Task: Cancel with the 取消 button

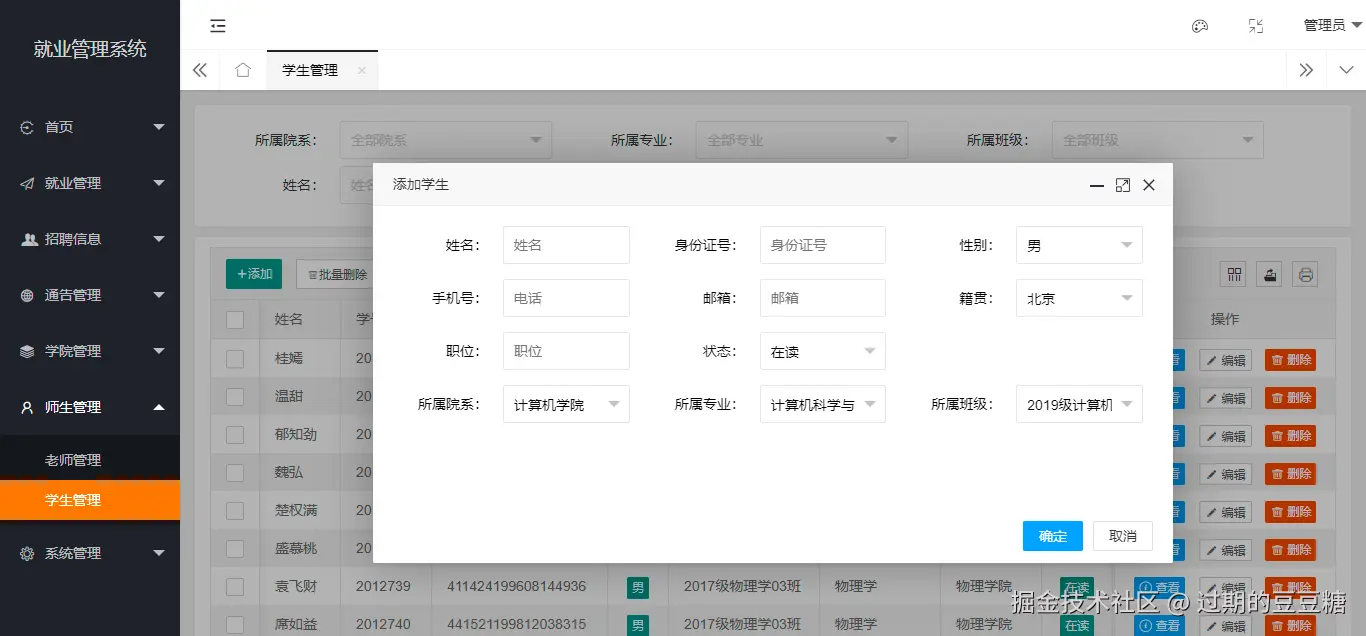Action: 1123,536
